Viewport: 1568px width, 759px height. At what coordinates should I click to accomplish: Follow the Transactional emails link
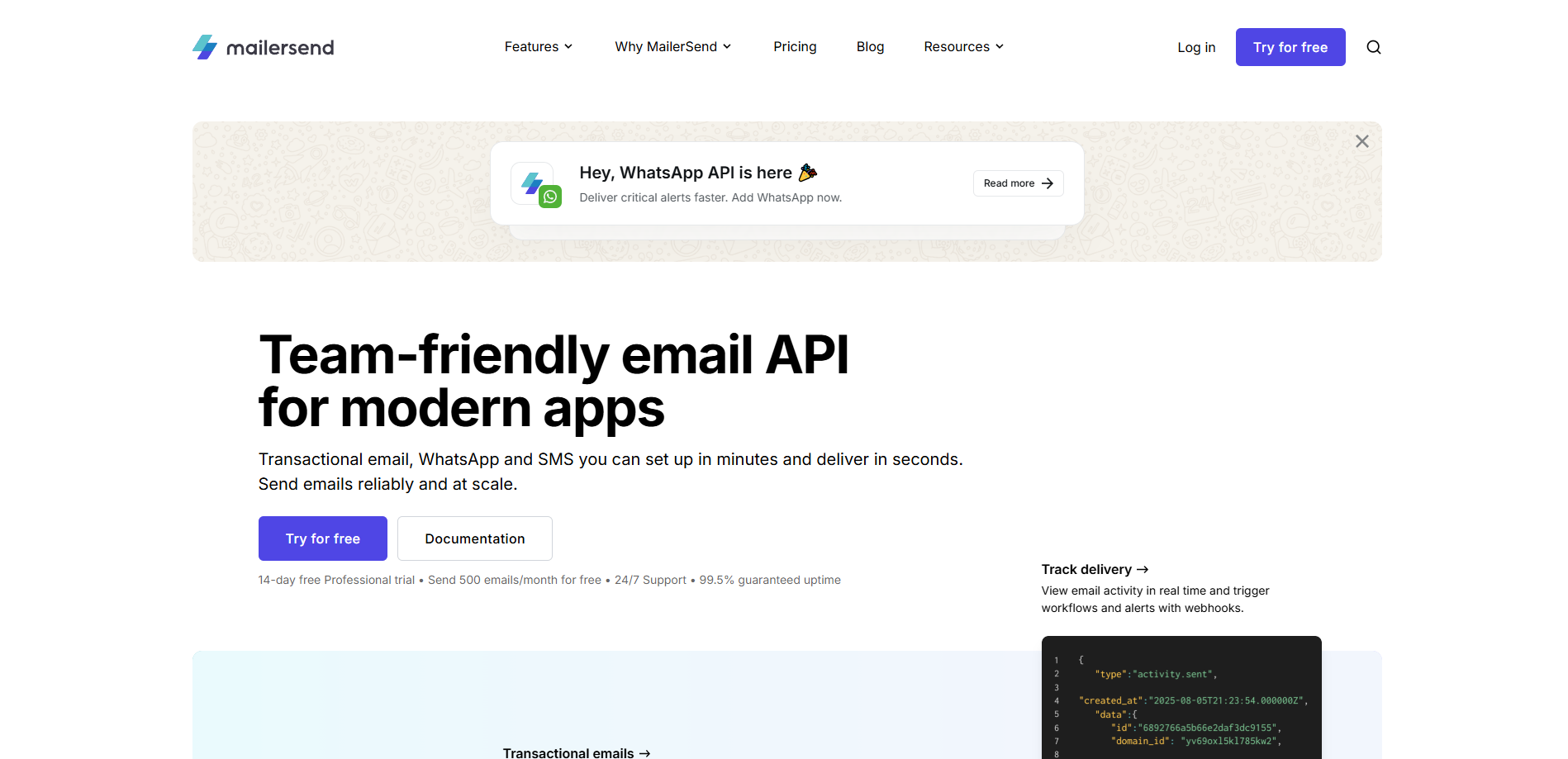[x=577, y=752]
